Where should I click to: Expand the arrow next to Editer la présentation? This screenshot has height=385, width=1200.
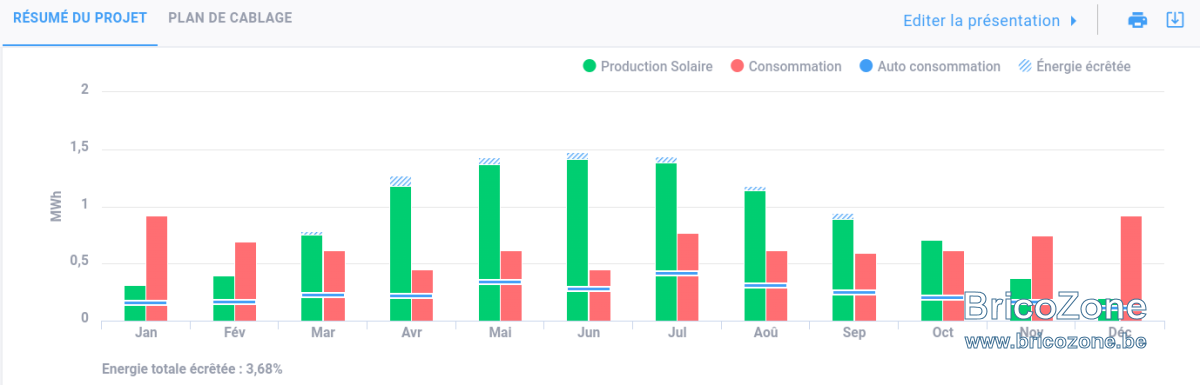coord(1073,20)
